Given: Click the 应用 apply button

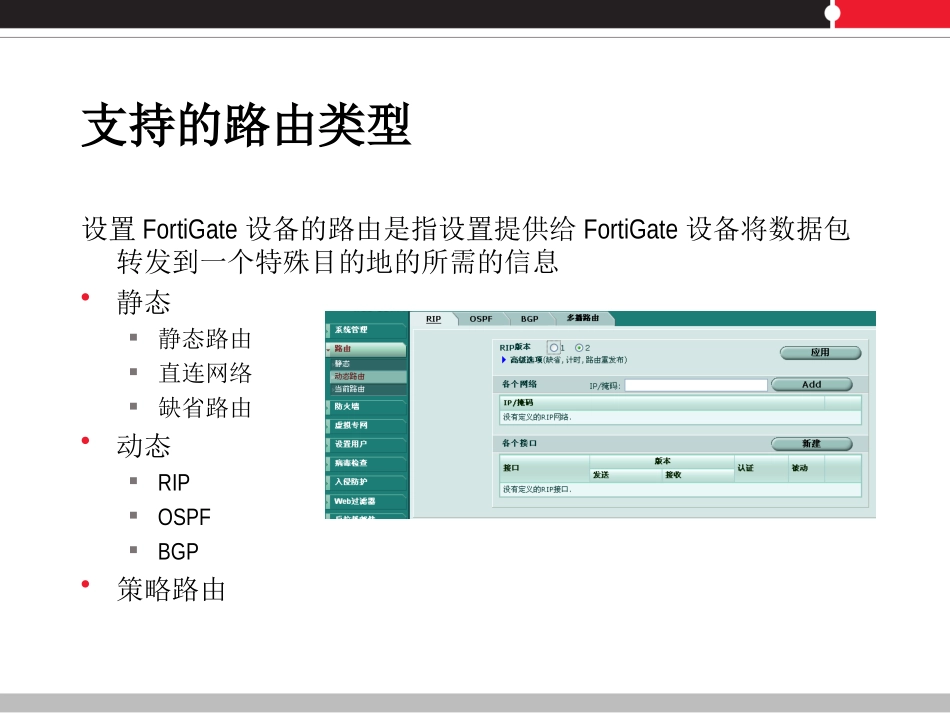Looking at the screenshot, I should (820, 353).
